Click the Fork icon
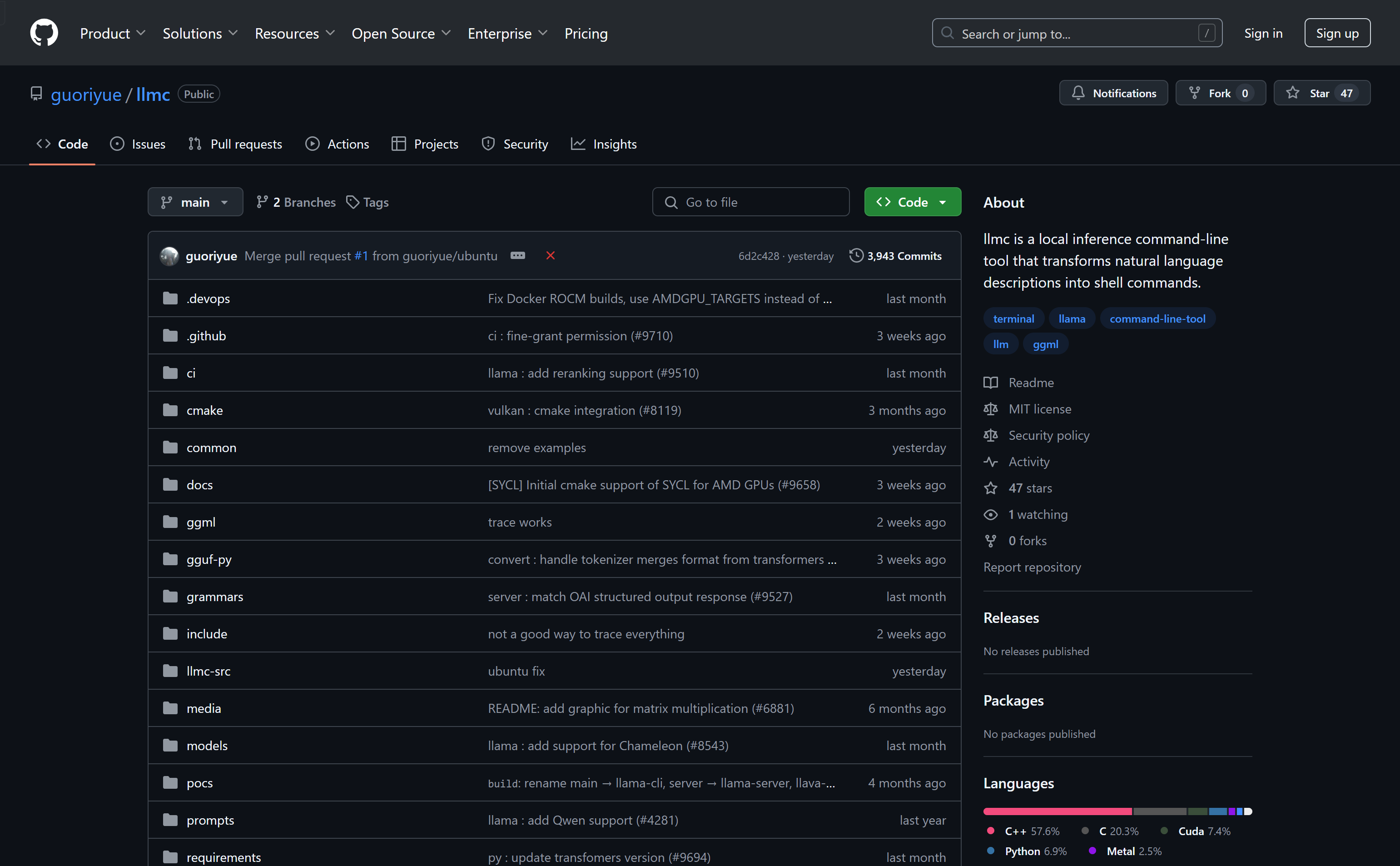 pyautogui.click(x=1194, y=93)
